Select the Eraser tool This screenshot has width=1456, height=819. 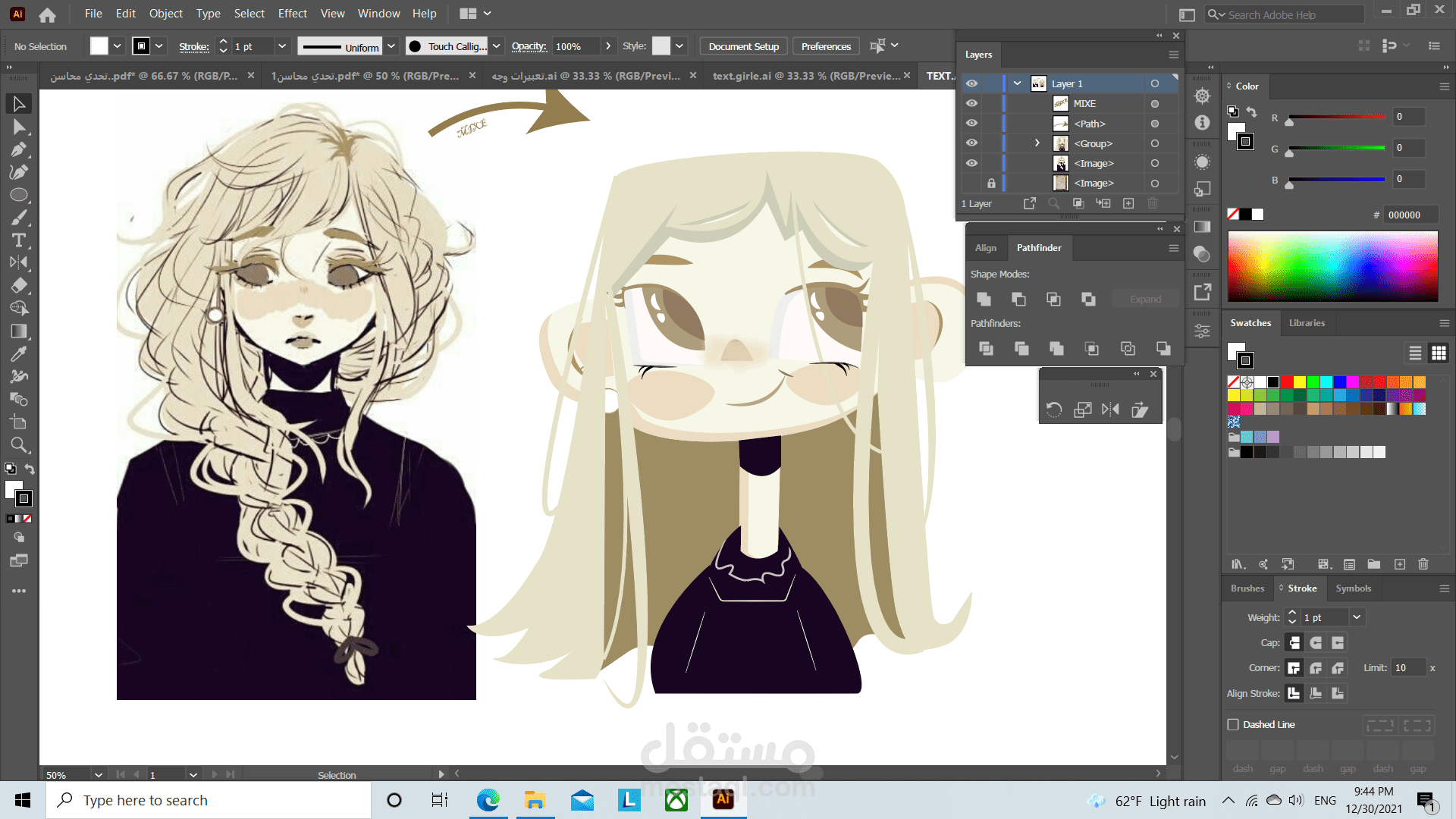click(x=19, y=286)
